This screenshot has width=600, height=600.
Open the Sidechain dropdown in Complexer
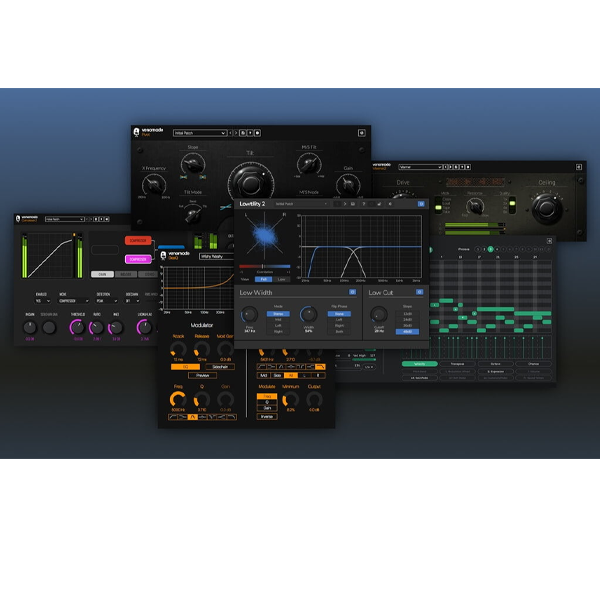click(132, 301)
